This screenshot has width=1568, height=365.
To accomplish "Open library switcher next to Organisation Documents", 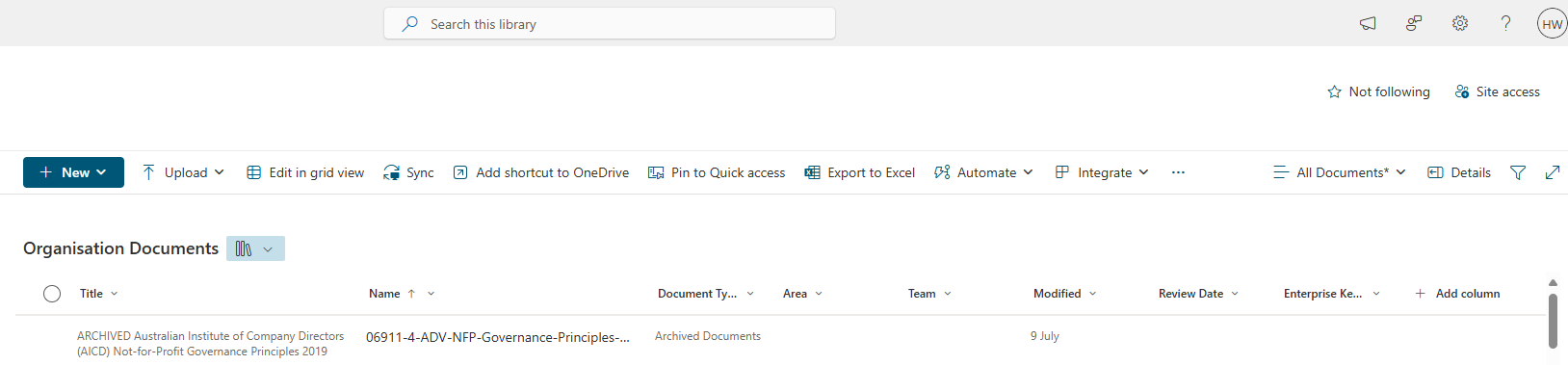I will tap(255, 248).
